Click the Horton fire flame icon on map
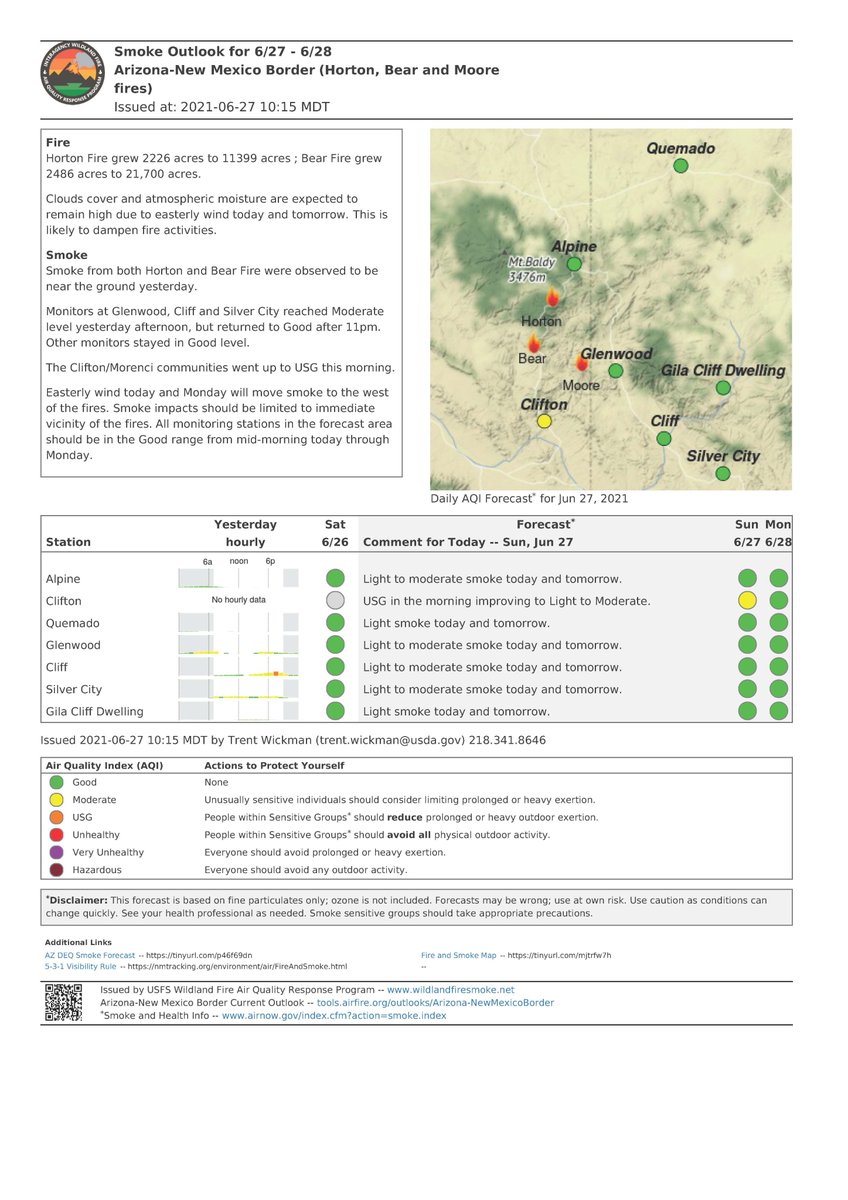Viewport: 848px width, 1200px height. point(552,298)
